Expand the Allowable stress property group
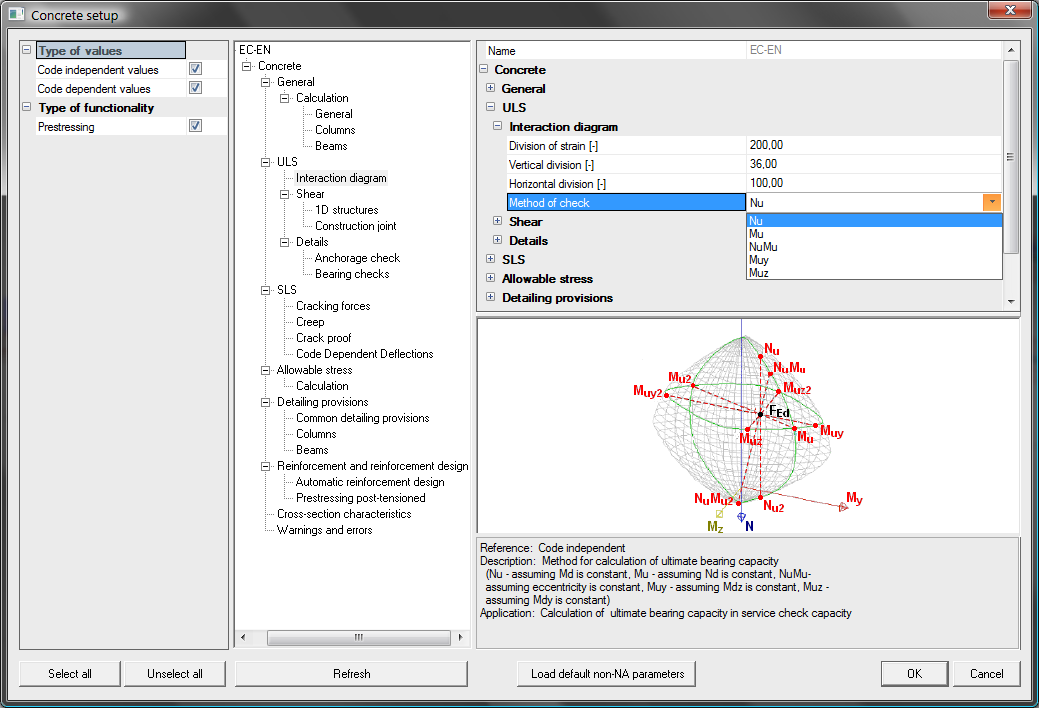Screen dimensions: 1039x708 [490, 279]
